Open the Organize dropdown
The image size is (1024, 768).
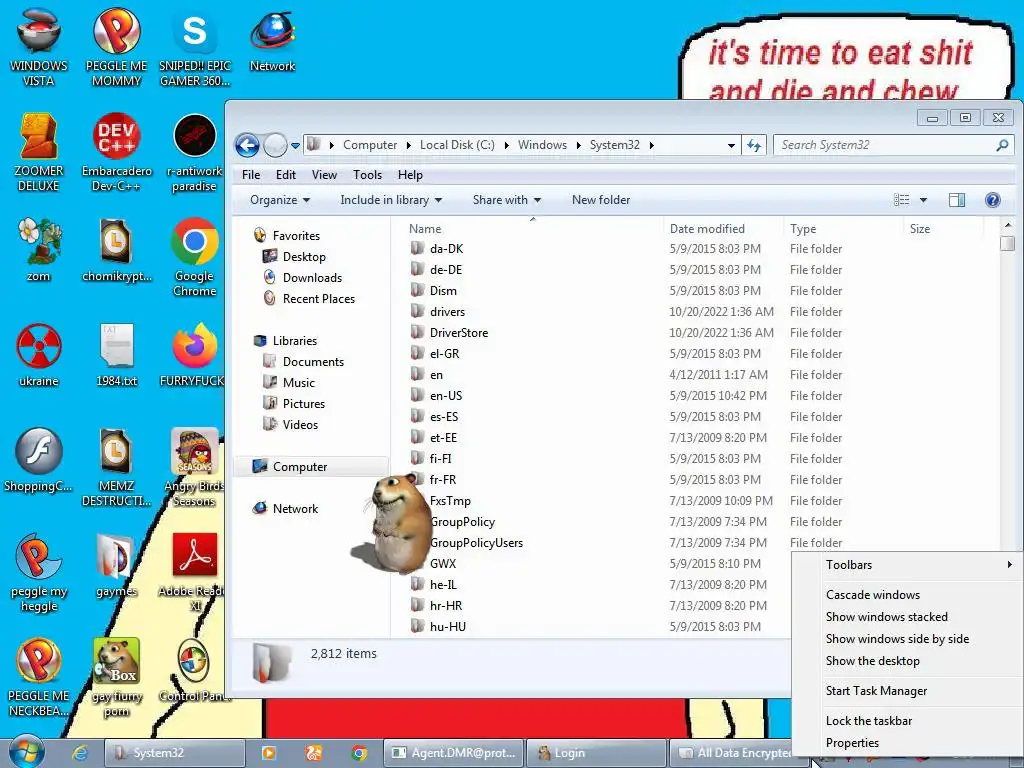[x=280, y=200]
